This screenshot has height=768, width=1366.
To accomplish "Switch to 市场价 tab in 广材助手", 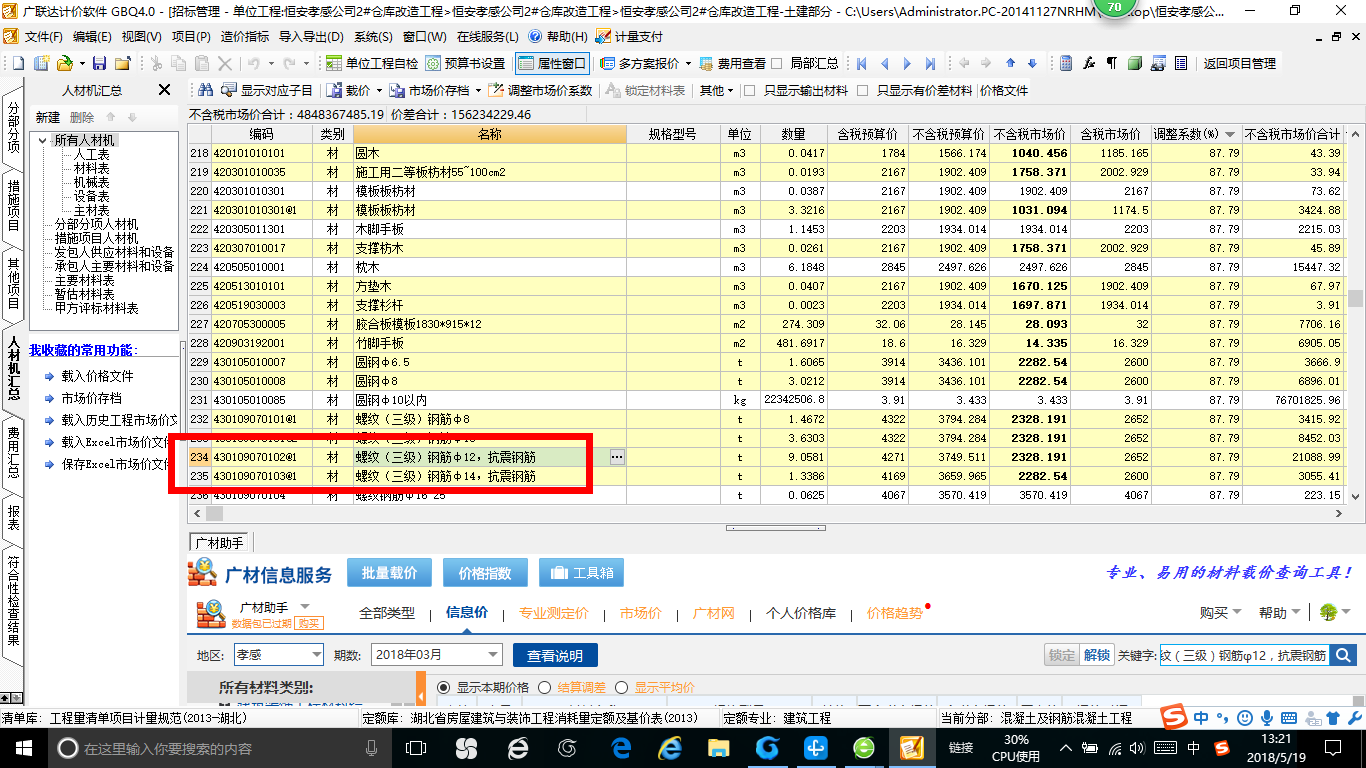I will pyautogui.click(x=641, y=612).
